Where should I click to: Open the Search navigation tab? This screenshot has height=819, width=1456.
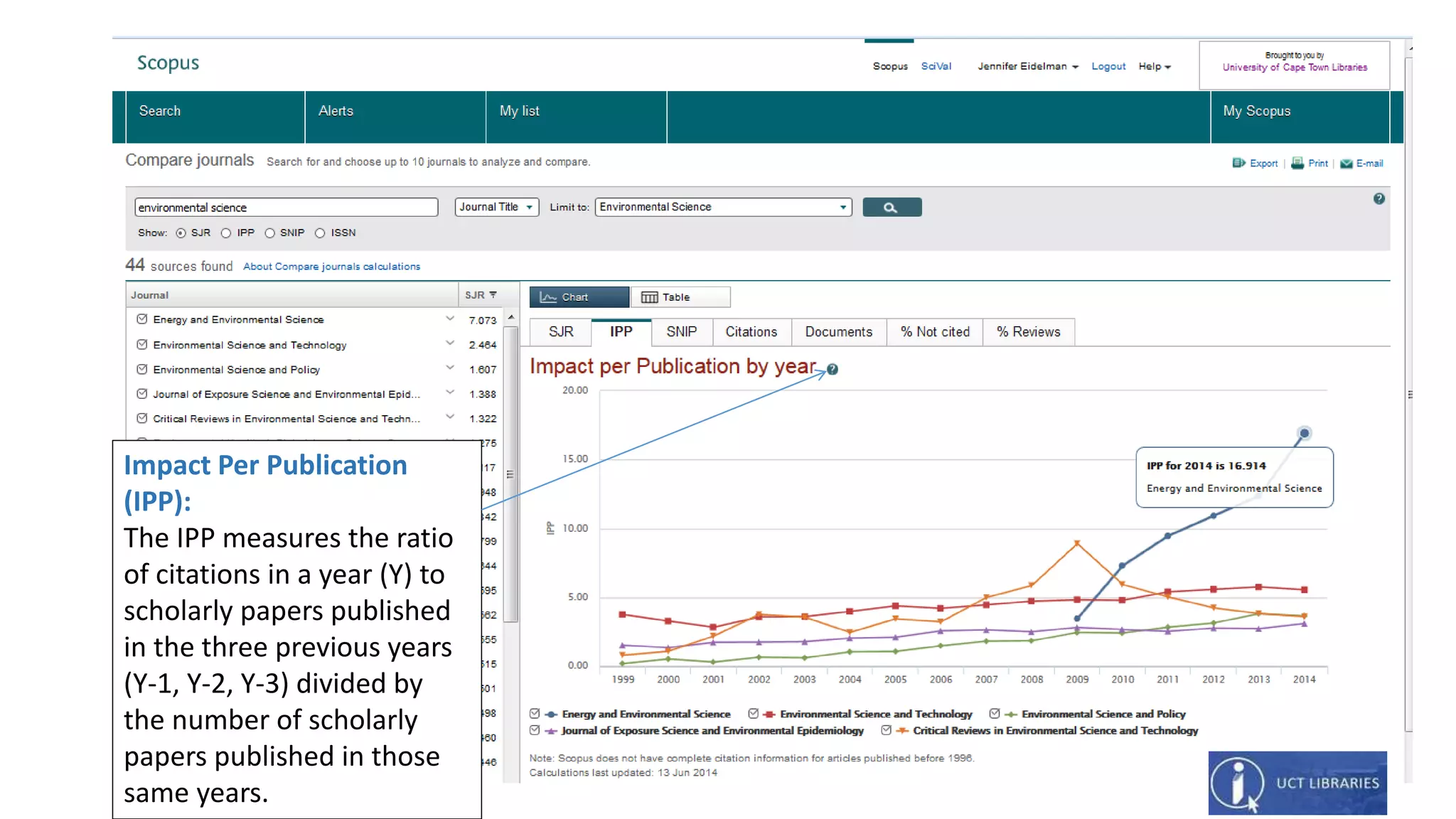tap(215, 117)
